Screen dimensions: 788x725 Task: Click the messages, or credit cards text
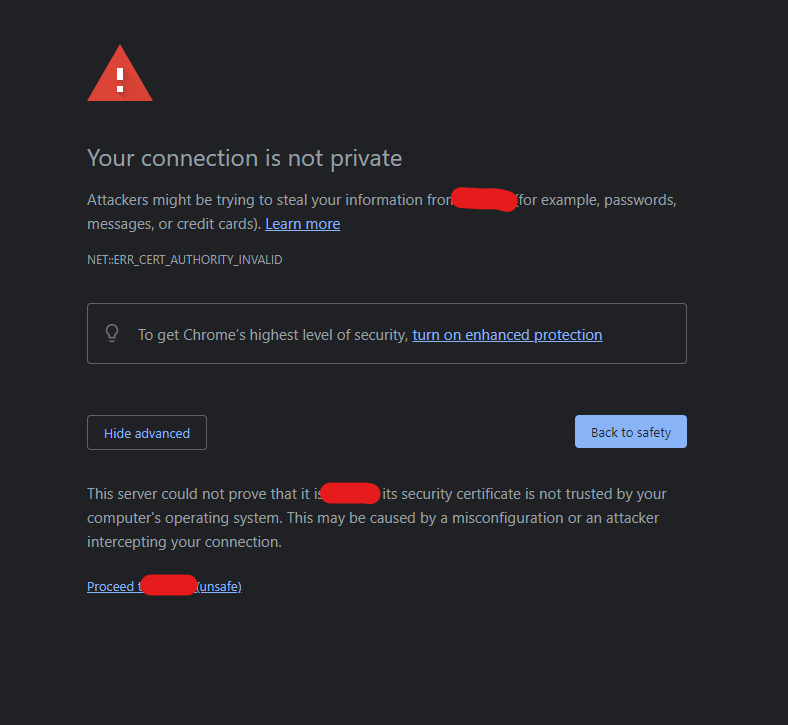[174, 224]
